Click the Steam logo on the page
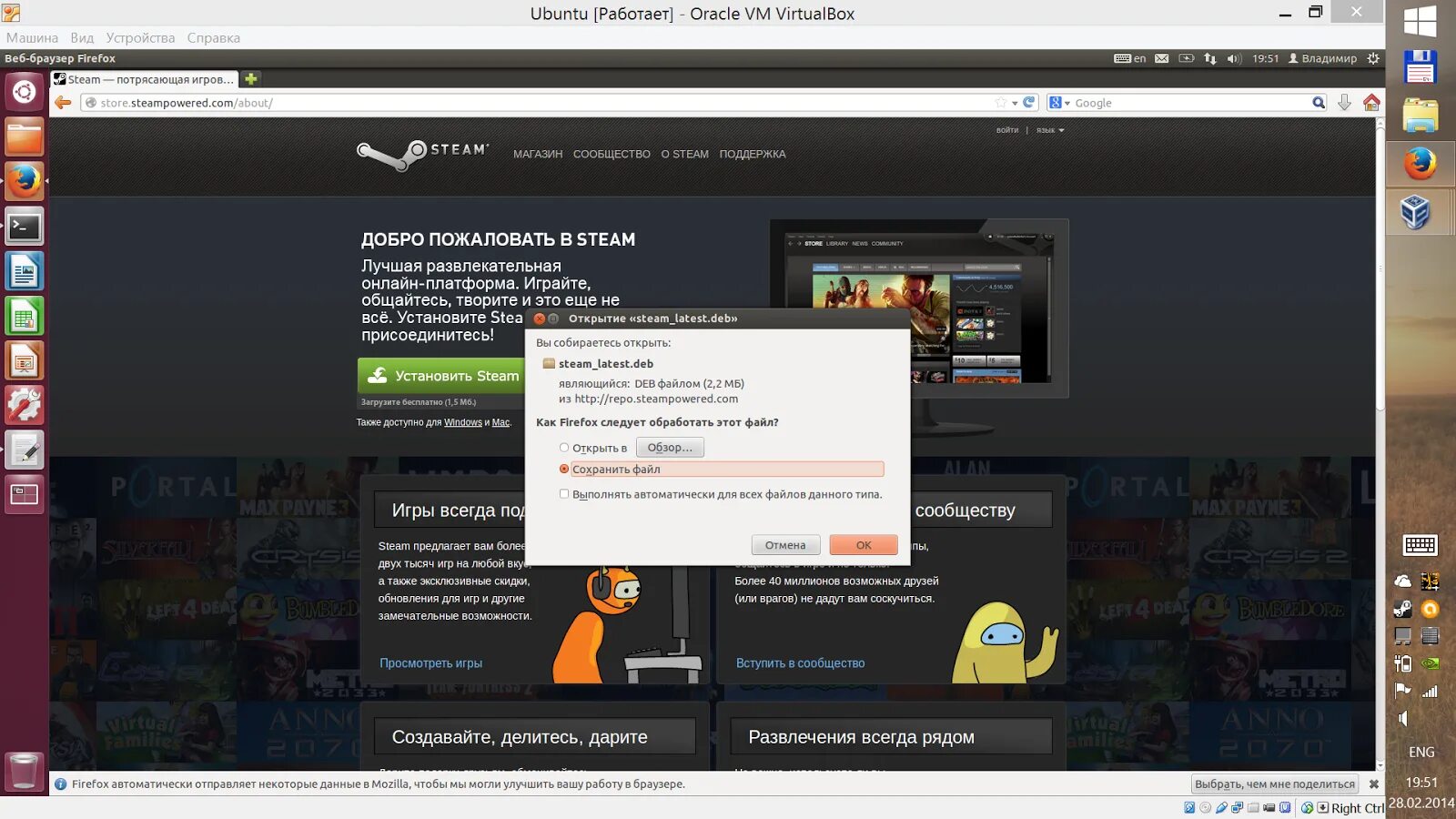 click(422, 155)
